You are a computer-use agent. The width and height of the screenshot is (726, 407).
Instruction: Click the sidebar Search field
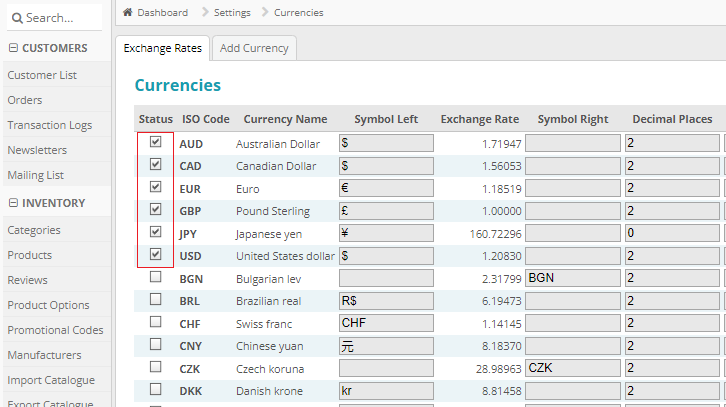(x=55, y=18)
